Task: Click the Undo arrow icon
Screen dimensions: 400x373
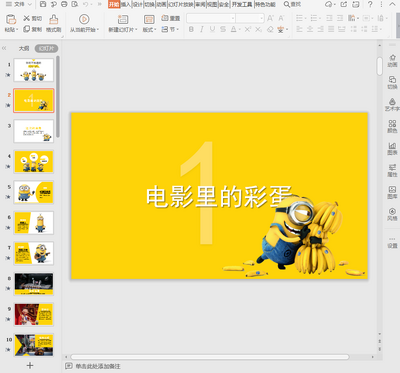Action: tap(85, 4)
